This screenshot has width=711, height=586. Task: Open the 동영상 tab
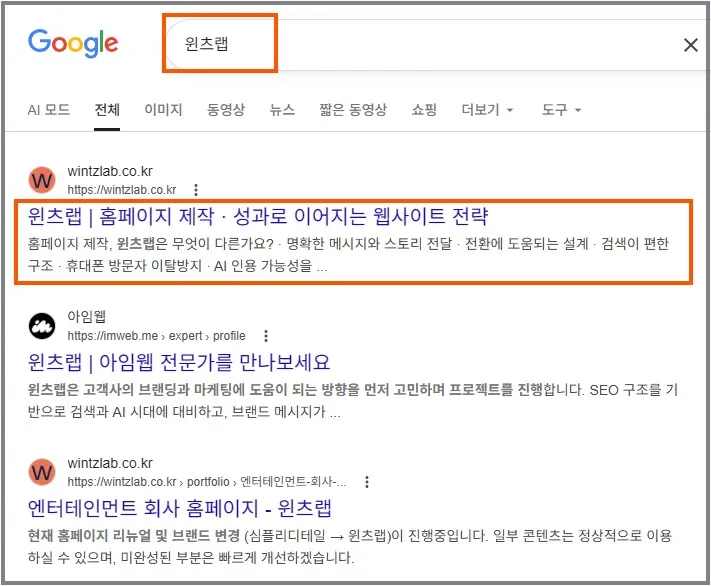(x=226, y=110)
